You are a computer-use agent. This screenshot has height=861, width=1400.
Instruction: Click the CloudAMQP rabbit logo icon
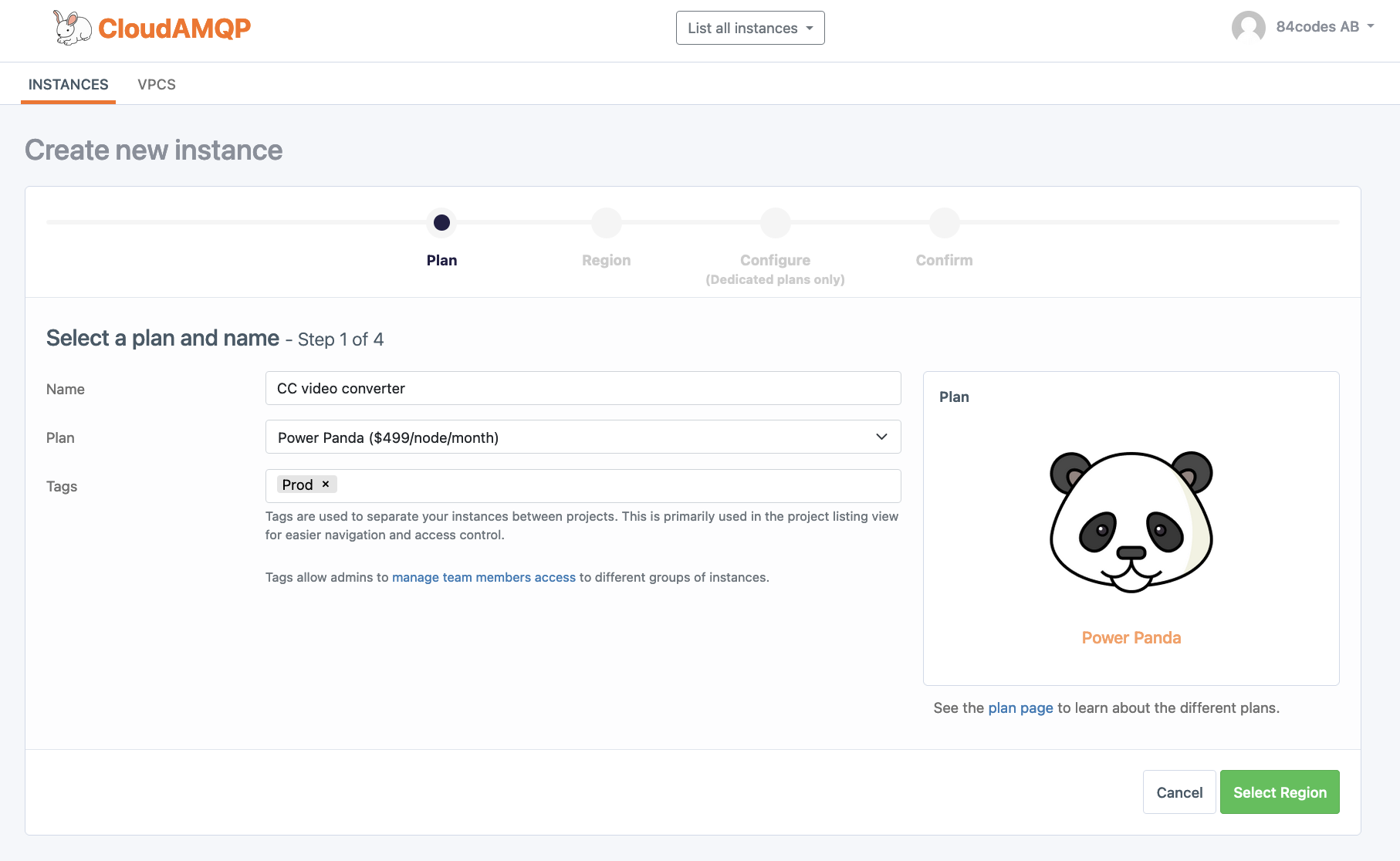(73, 28)
